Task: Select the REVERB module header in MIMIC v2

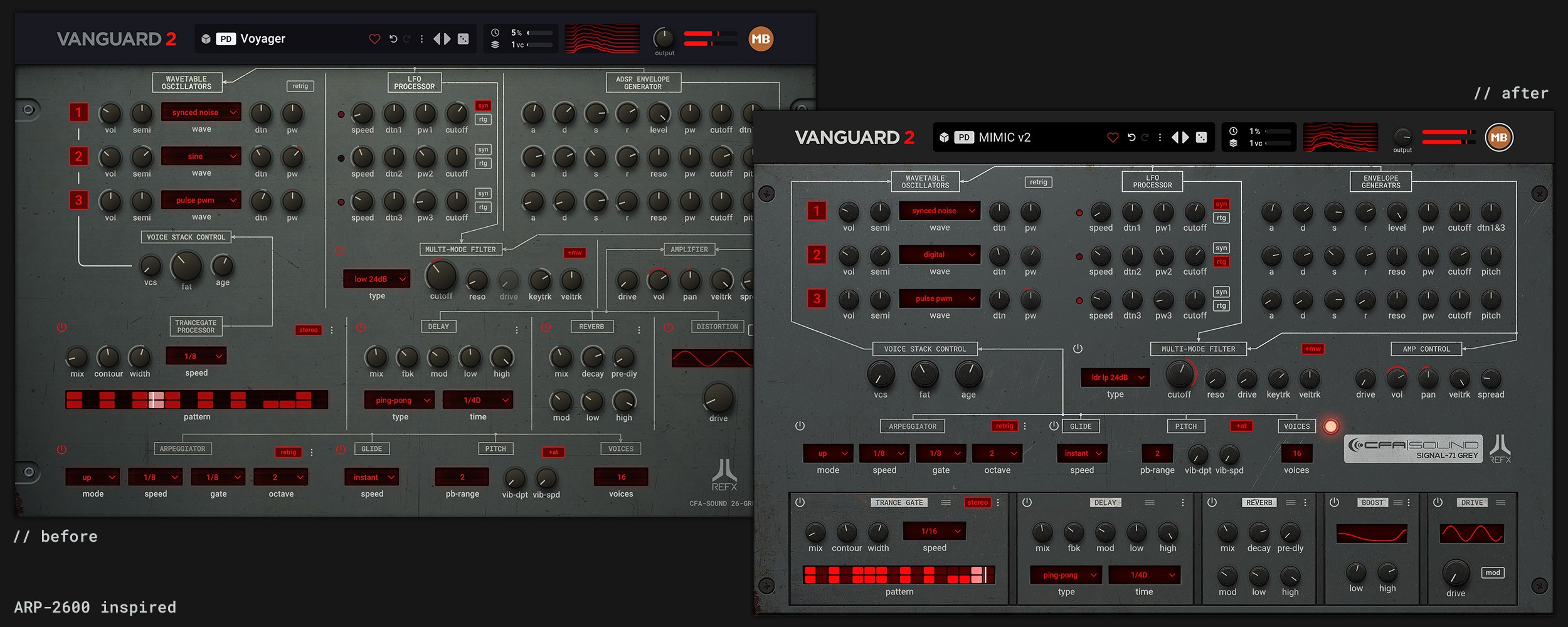Action: coord(1259,502)
